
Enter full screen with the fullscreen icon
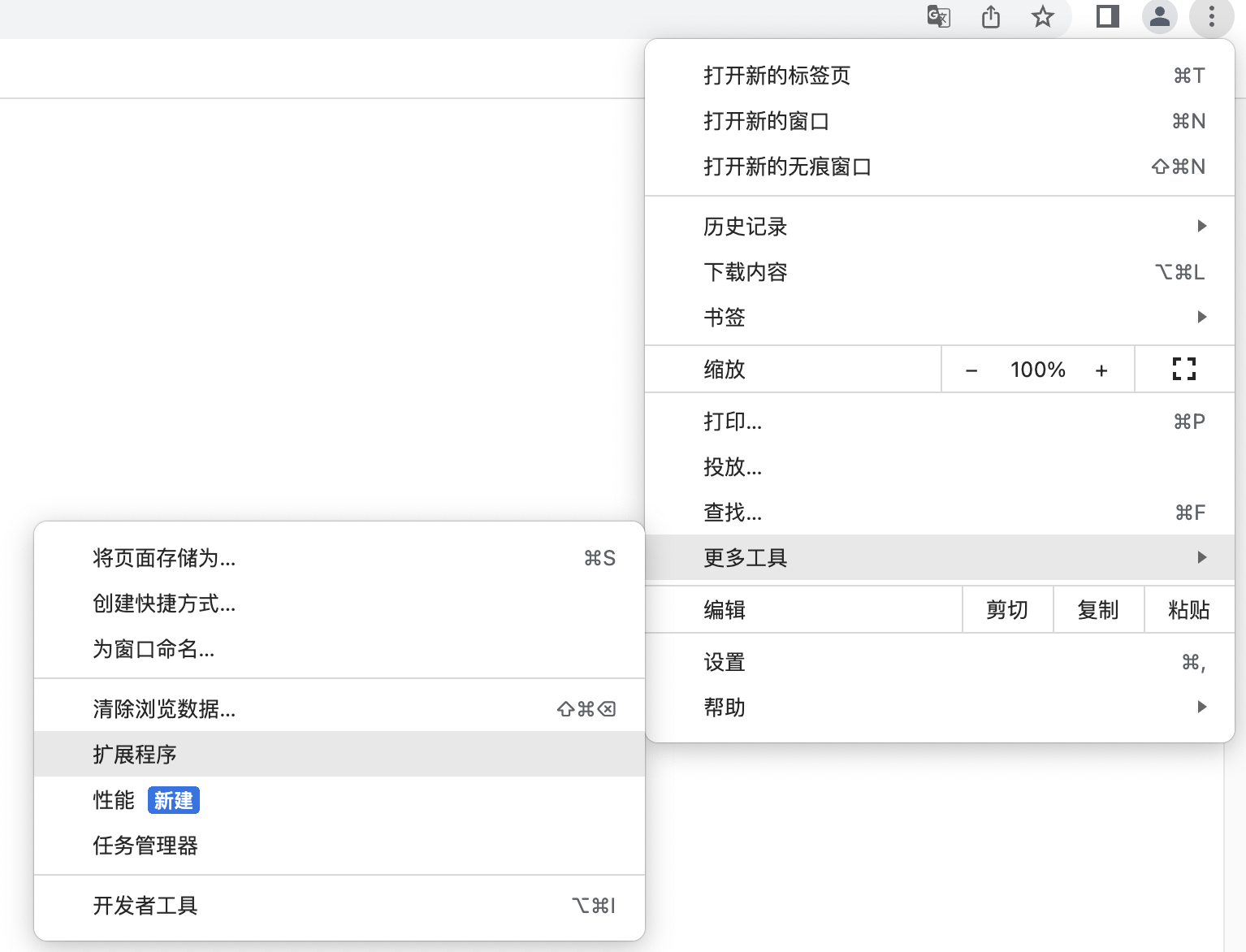click(1183, 369)
